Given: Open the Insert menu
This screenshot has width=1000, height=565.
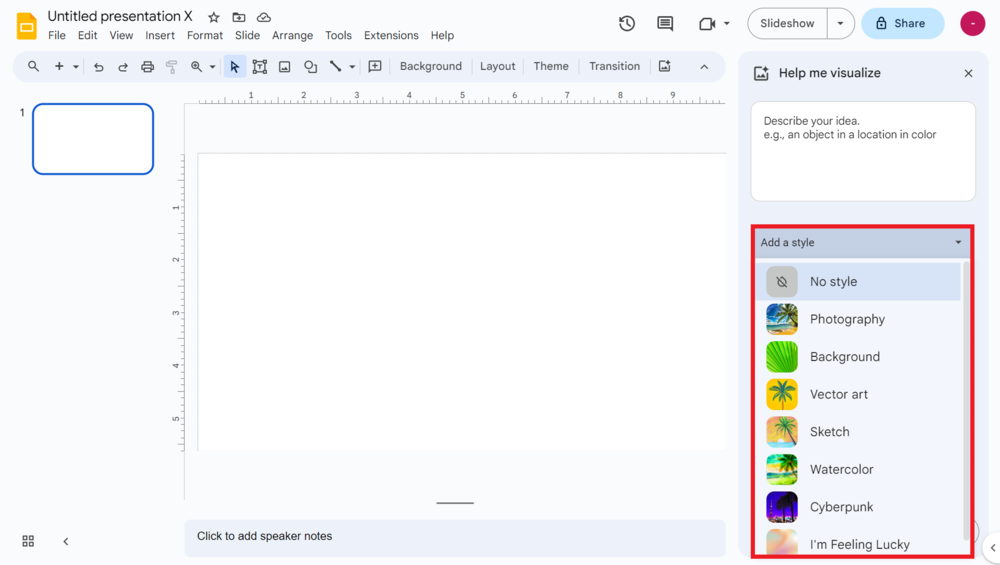Looking at the screenshot, I should tap(160, 35).
